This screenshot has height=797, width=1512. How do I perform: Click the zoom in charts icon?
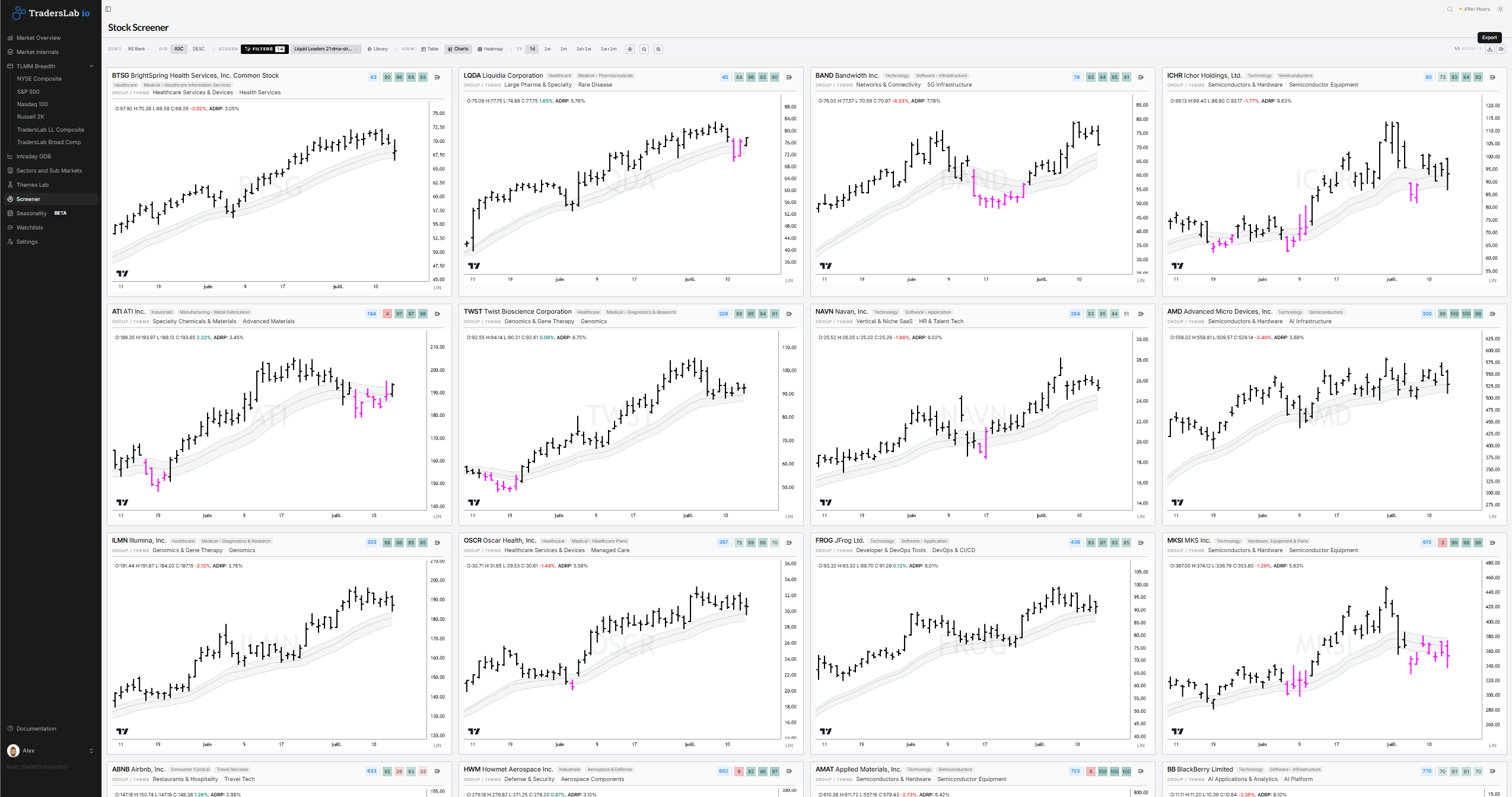658,49
